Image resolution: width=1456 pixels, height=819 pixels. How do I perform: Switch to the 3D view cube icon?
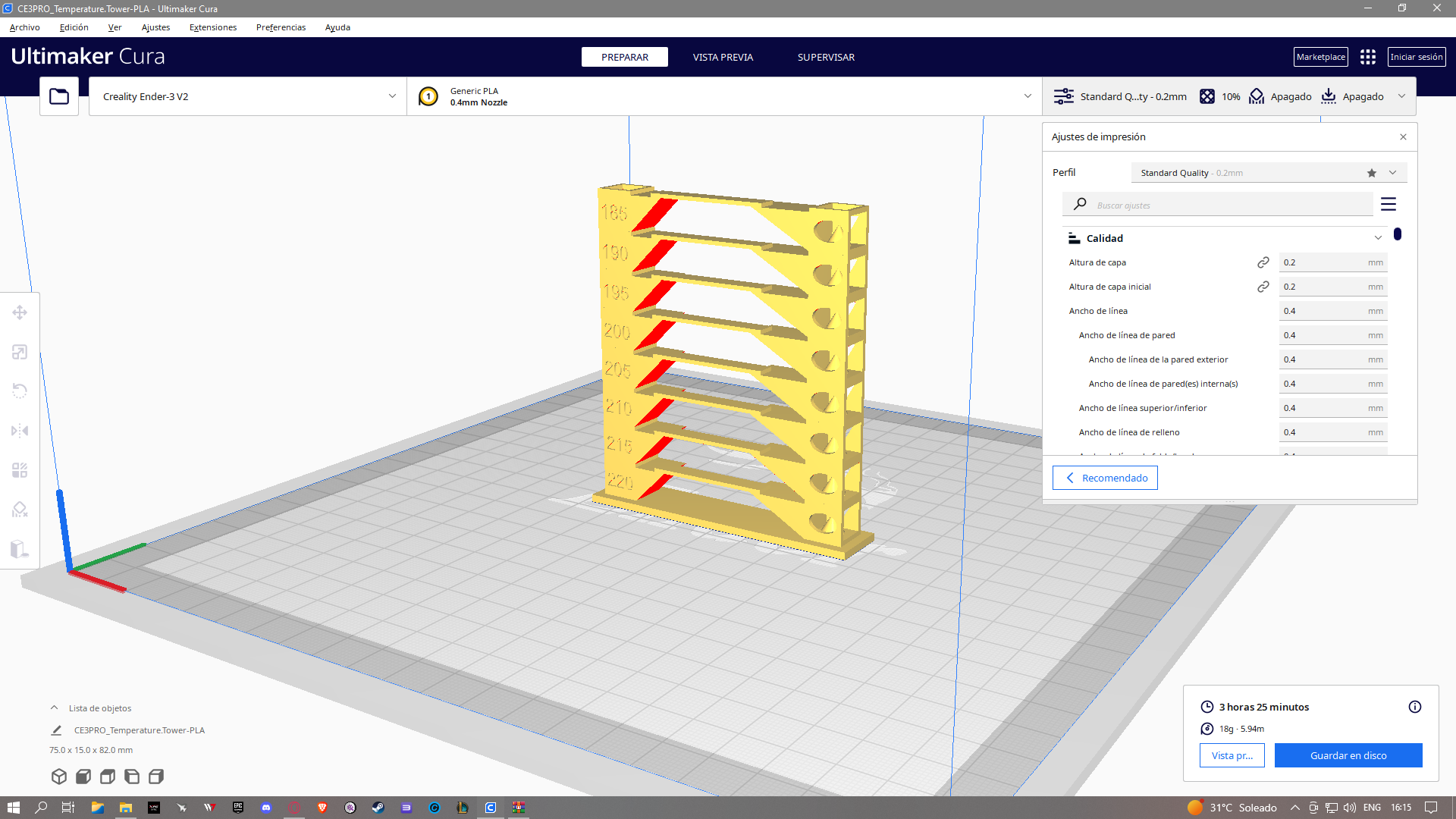point(59,777)
